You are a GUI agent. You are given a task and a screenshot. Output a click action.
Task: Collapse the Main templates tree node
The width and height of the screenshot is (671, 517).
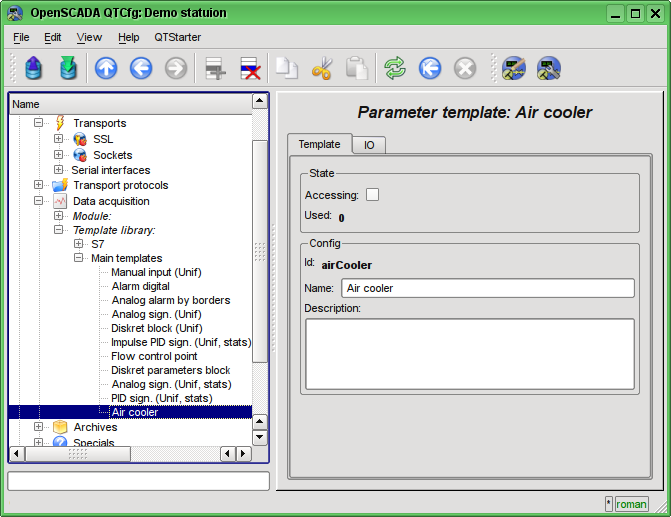[79, 258]
